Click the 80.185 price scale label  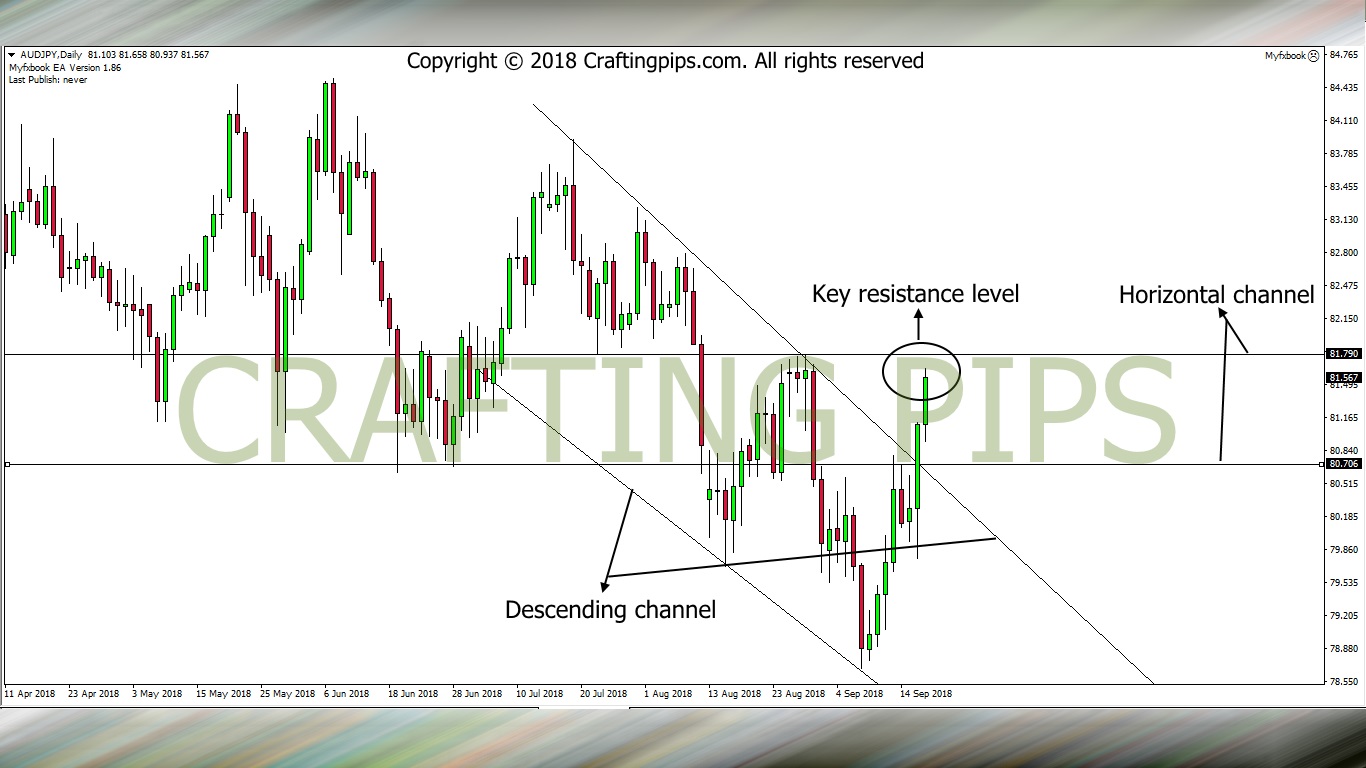click(1343, 517)
